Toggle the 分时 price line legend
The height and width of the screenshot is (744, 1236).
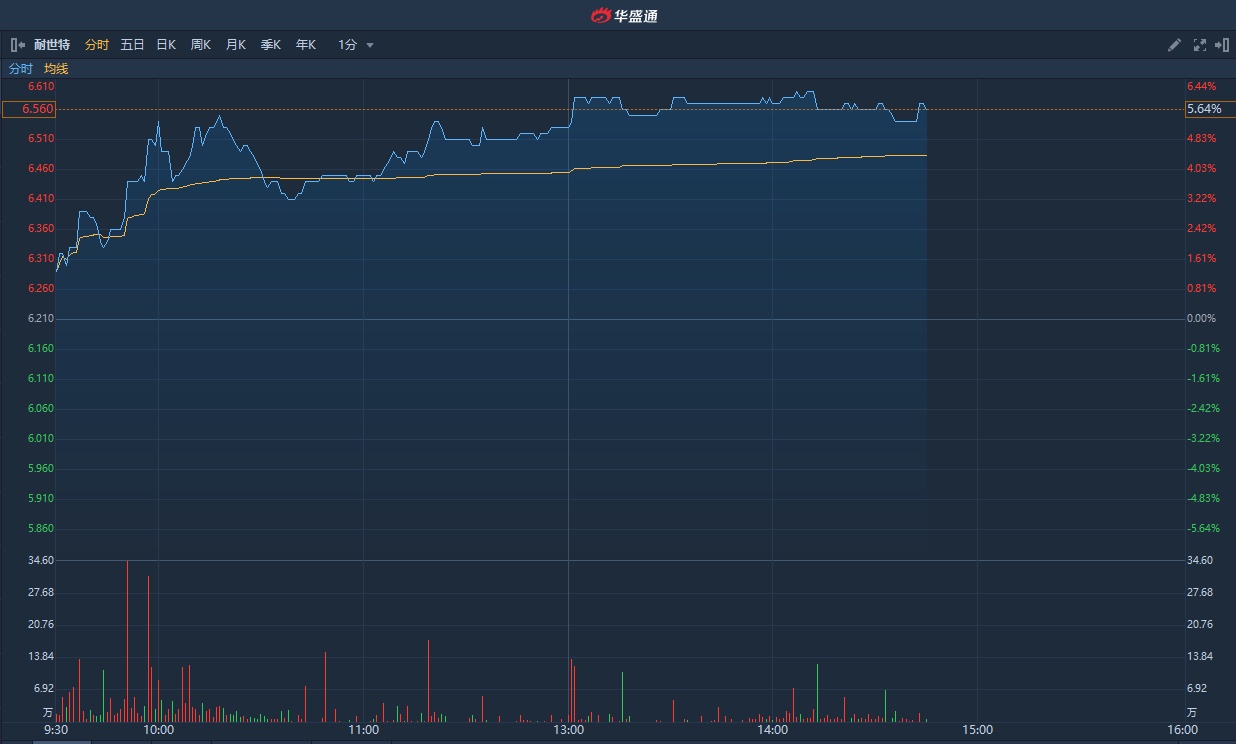click(21, 69)
